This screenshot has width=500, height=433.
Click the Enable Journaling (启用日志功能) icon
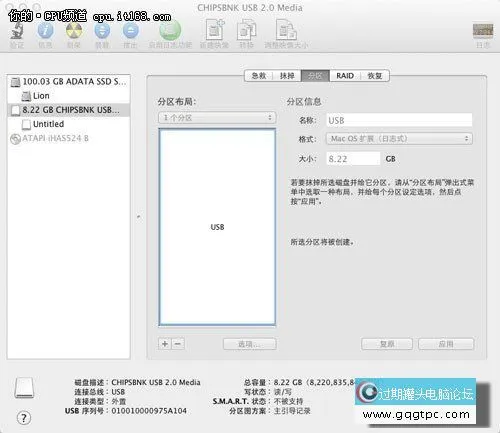pos(170,30)
